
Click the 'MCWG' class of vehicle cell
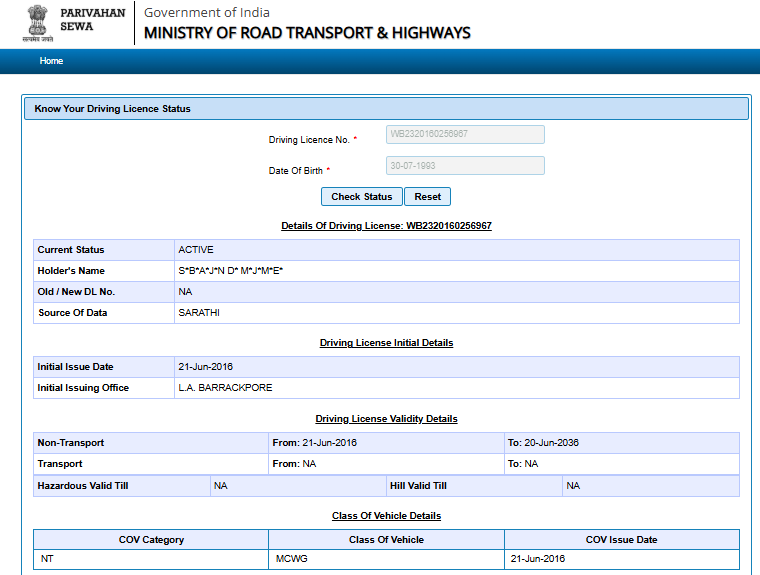coord(386,559)
